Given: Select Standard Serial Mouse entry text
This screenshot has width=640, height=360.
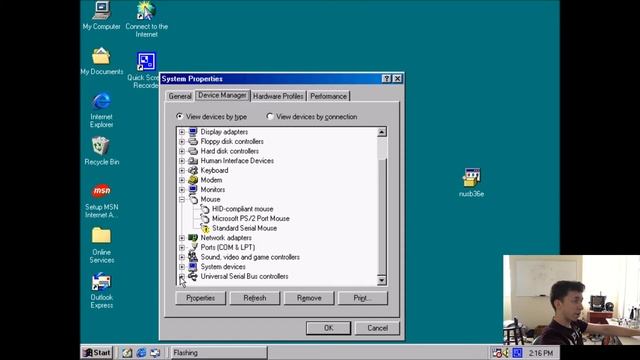Looking at the screenshot, I should 244,228.
